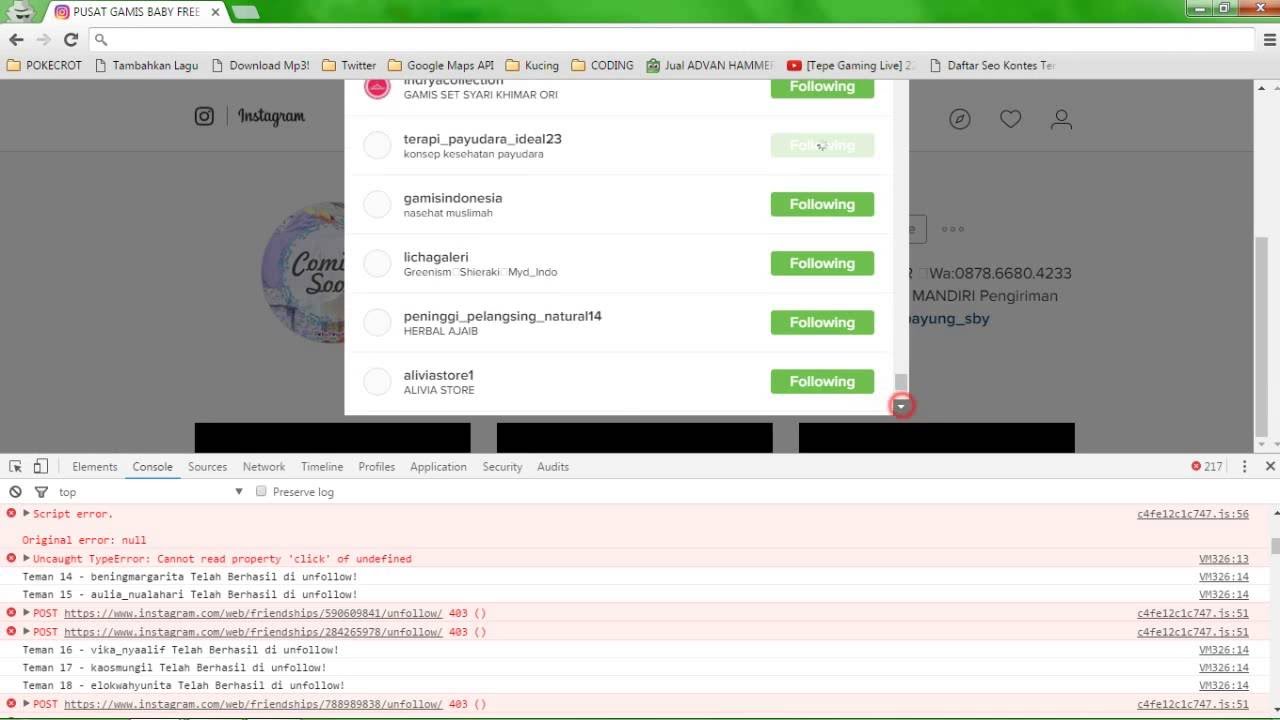
Task: Expand the Script error entry
Action: pyautogui.click(x=27, y=513)
